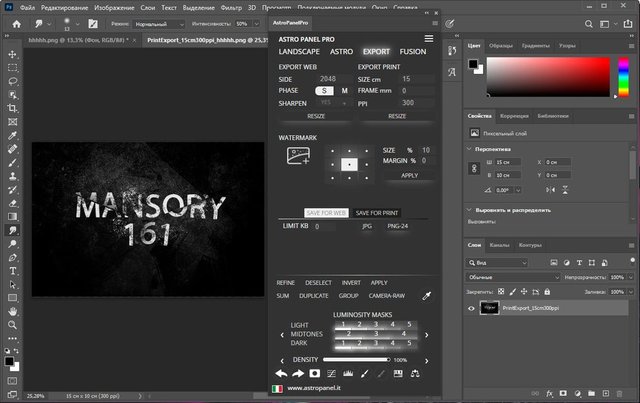Click the share icon at top right
The image size is (640, 403).
tap(628, 24)
